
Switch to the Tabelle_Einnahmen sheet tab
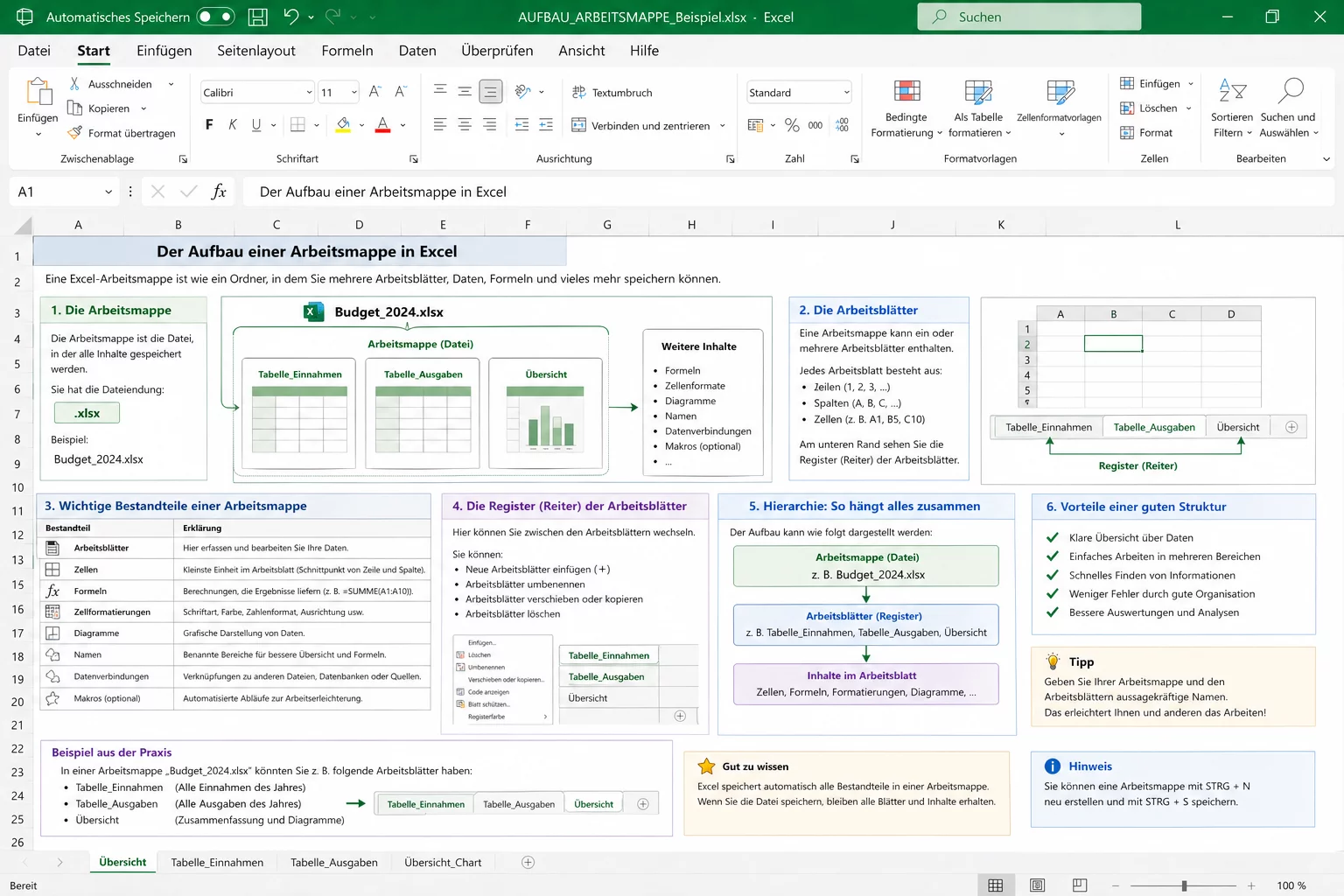(x=217, y=863)
